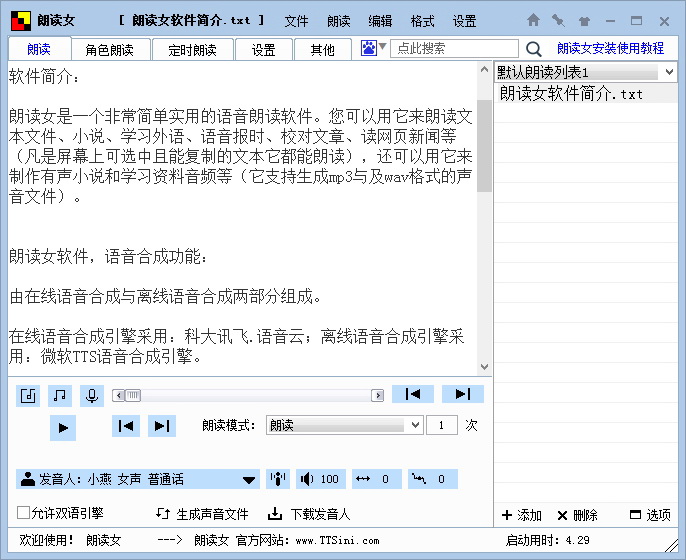The width and height of the screenshot is (686, 560).
Task: Click progress slider left arrow
Action: click(x=118, y=396)
